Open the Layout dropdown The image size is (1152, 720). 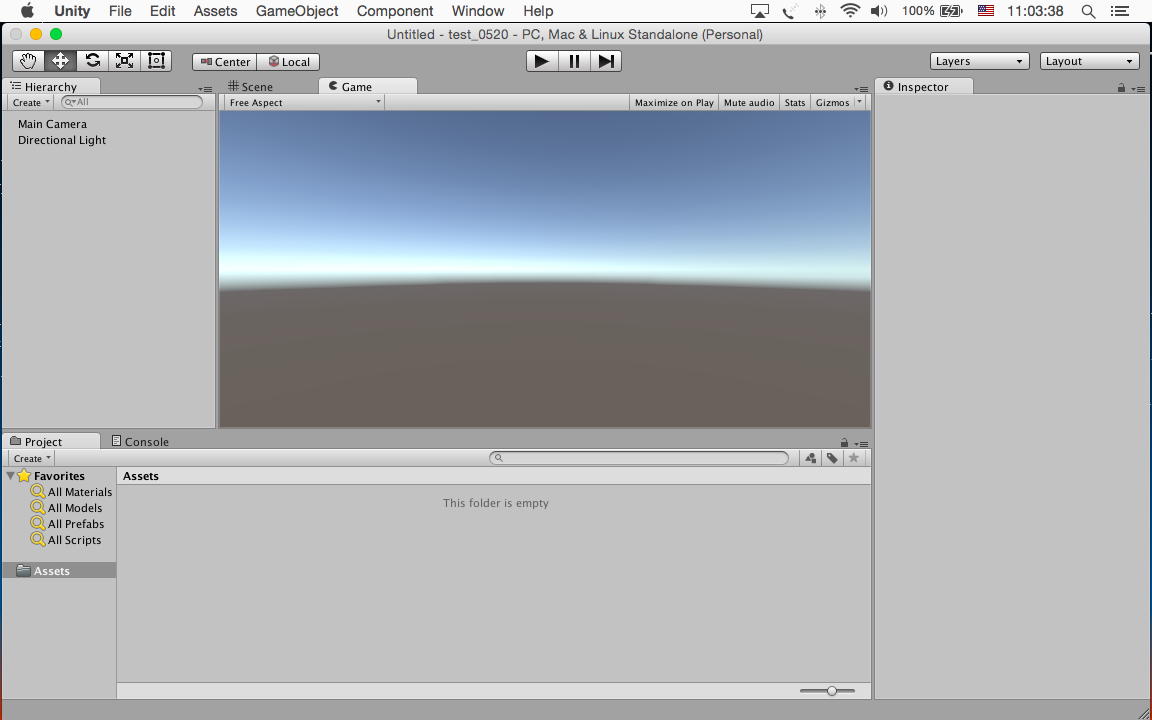1089,61
